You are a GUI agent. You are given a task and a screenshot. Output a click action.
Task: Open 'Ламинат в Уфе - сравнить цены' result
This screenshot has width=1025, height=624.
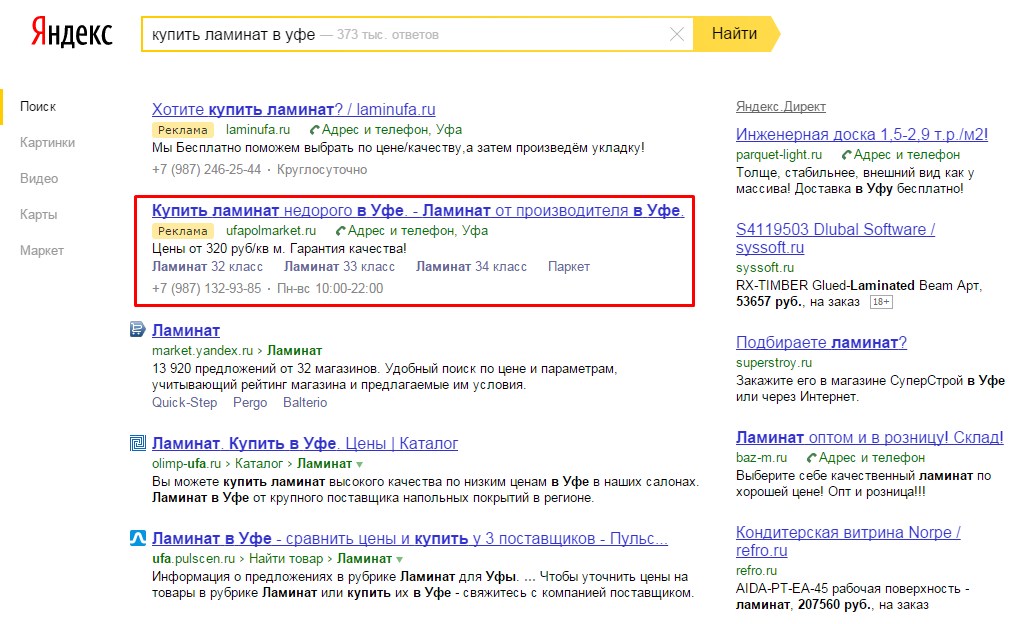click(x=410, y=538)
